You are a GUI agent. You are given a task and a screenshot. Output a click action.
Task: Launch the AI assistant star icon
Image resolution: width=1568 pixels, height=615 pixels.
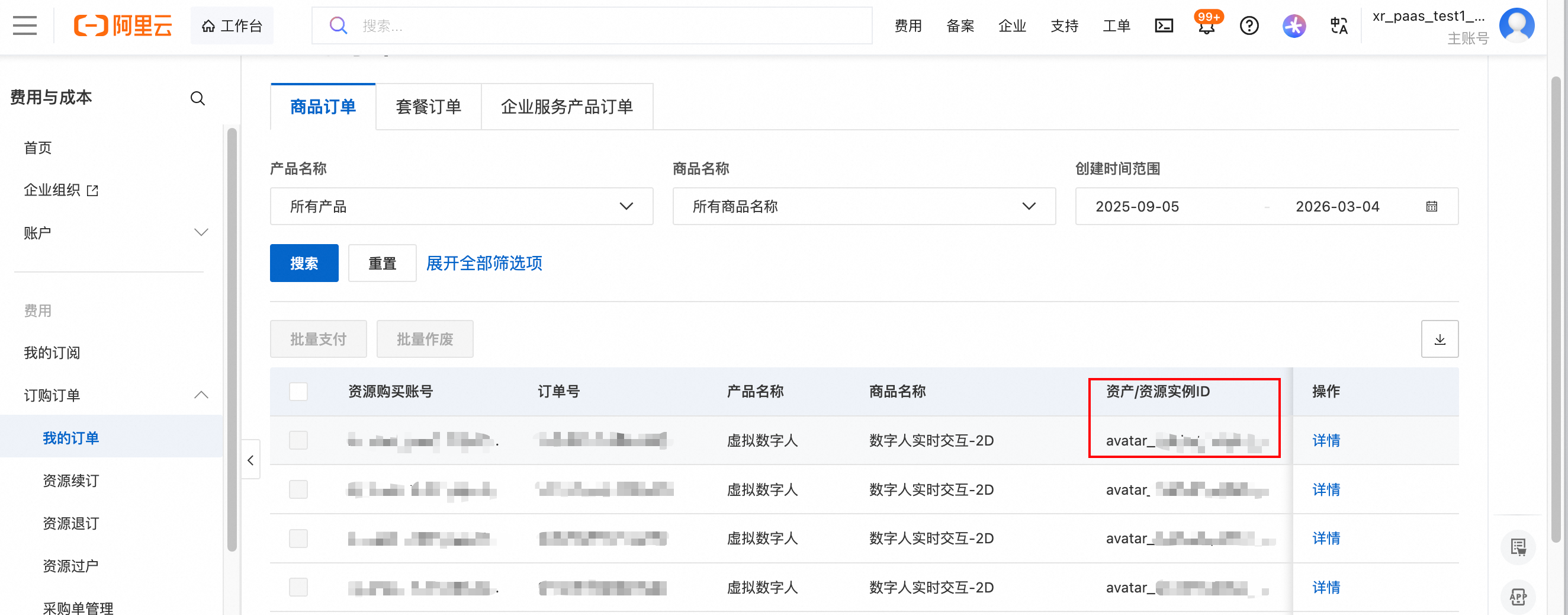1294,25
